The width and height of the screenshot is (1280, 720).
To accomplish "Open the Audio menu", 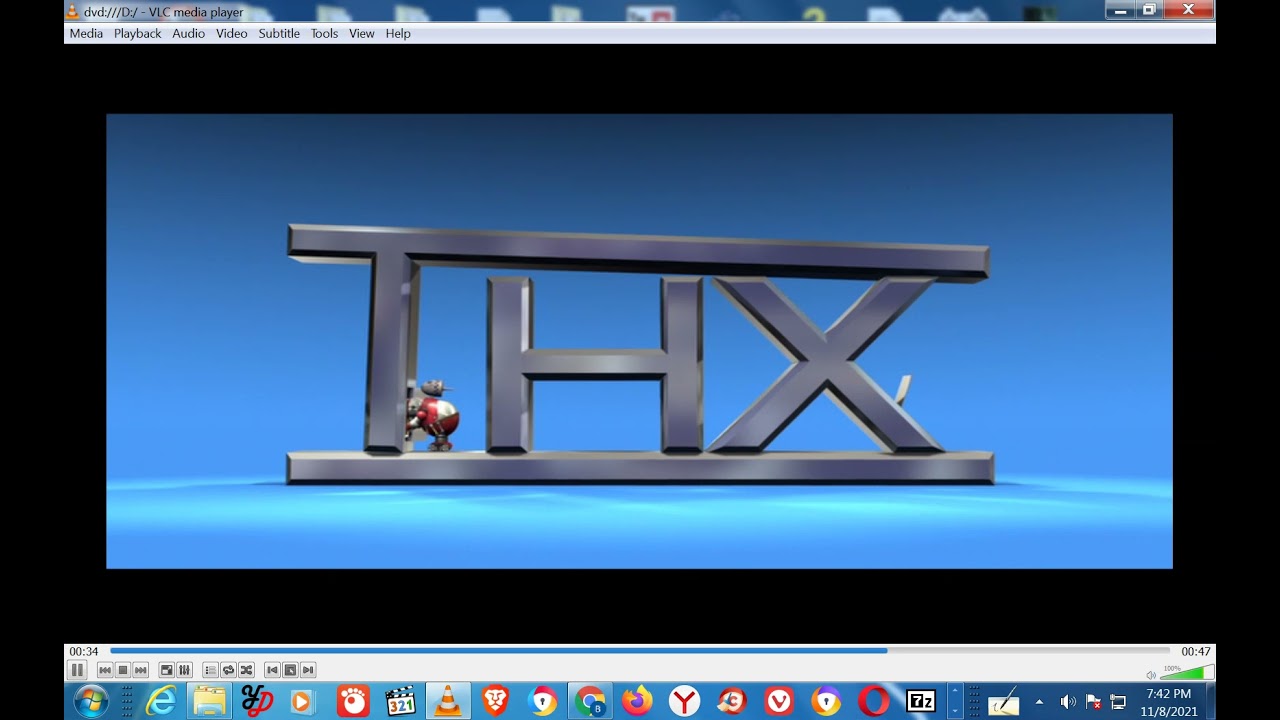I will [x=188, y=33].
